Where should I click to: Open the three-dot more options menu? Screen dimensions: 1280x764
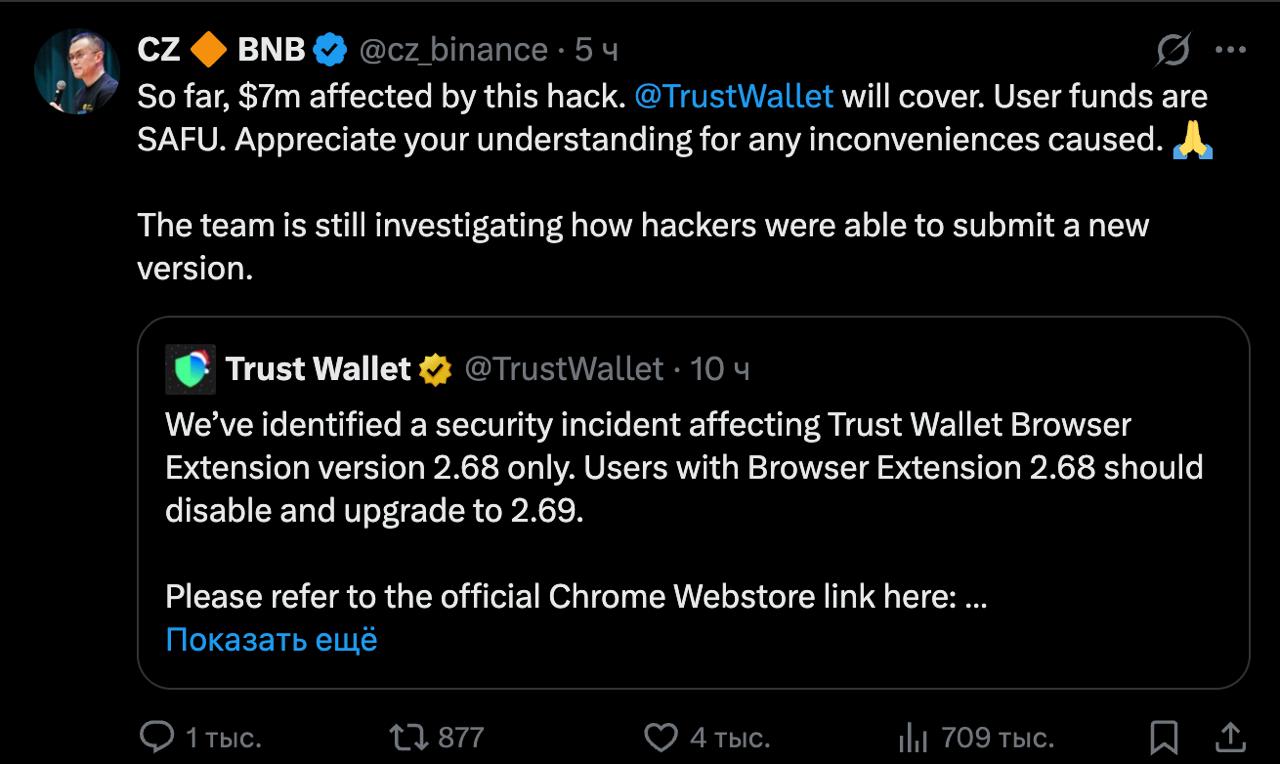(1230, 49)
